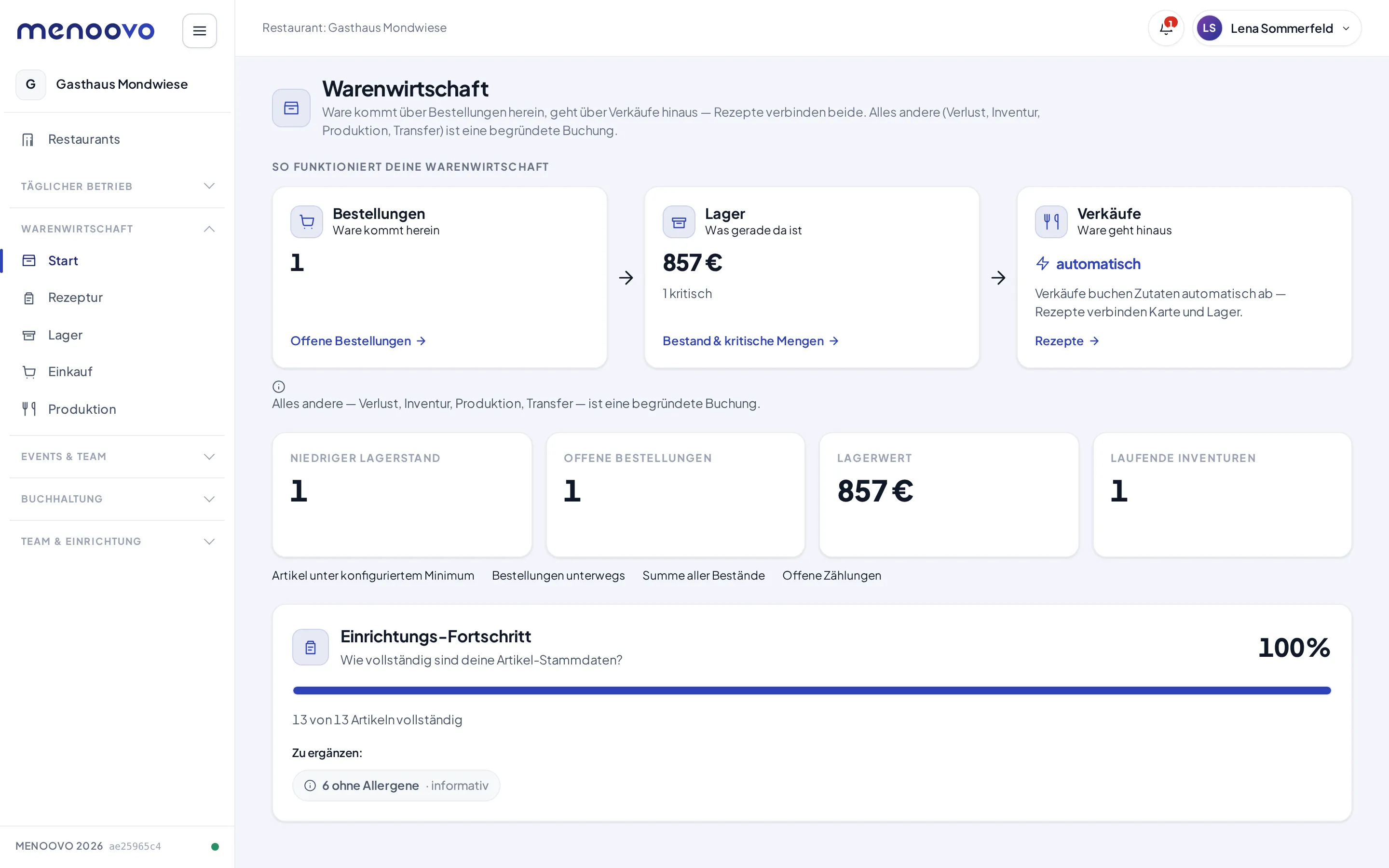Open the Niedriger Lagerstand stat card

pos(402,495)
